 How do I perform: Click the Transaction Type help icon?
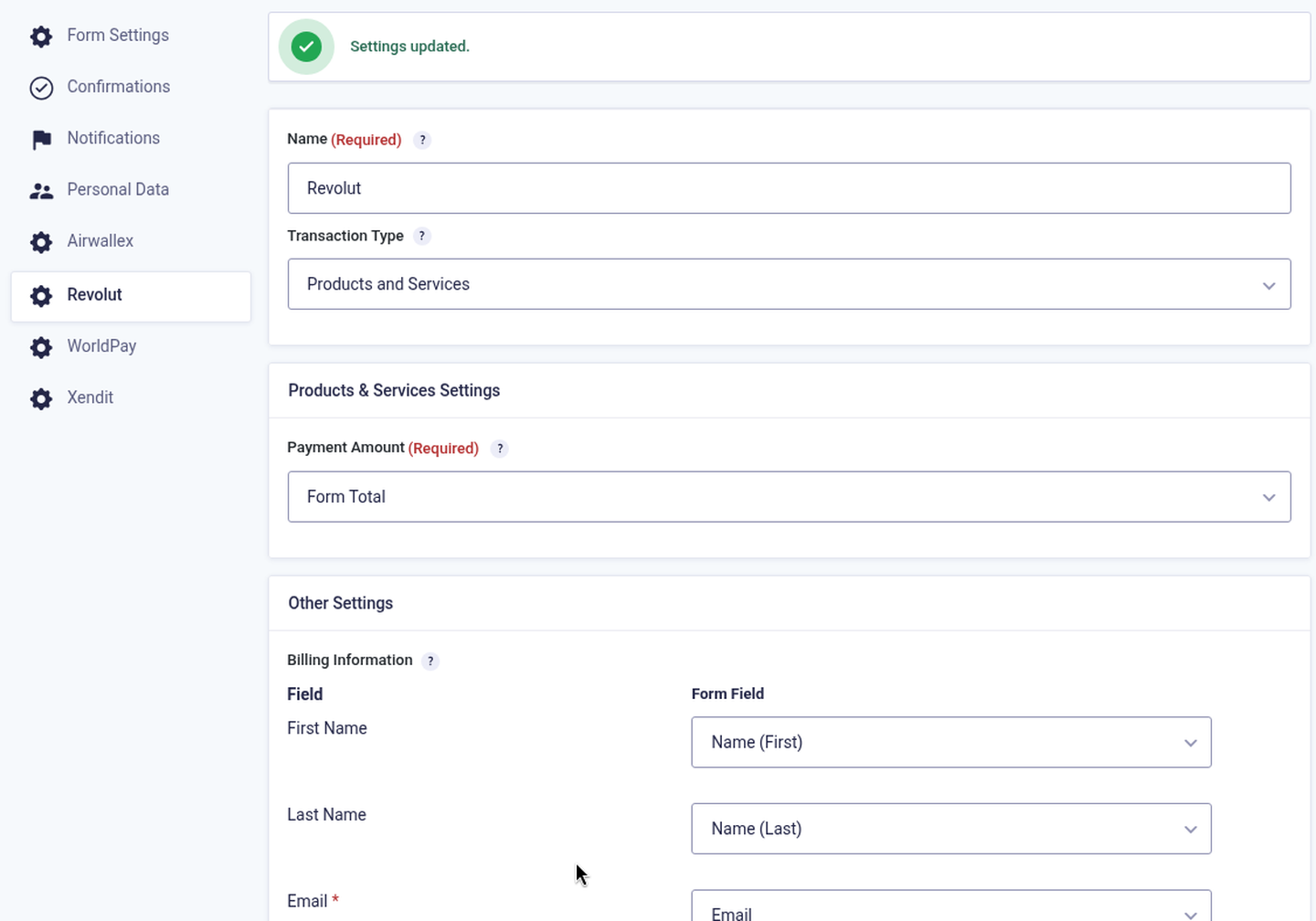(421, 236)
